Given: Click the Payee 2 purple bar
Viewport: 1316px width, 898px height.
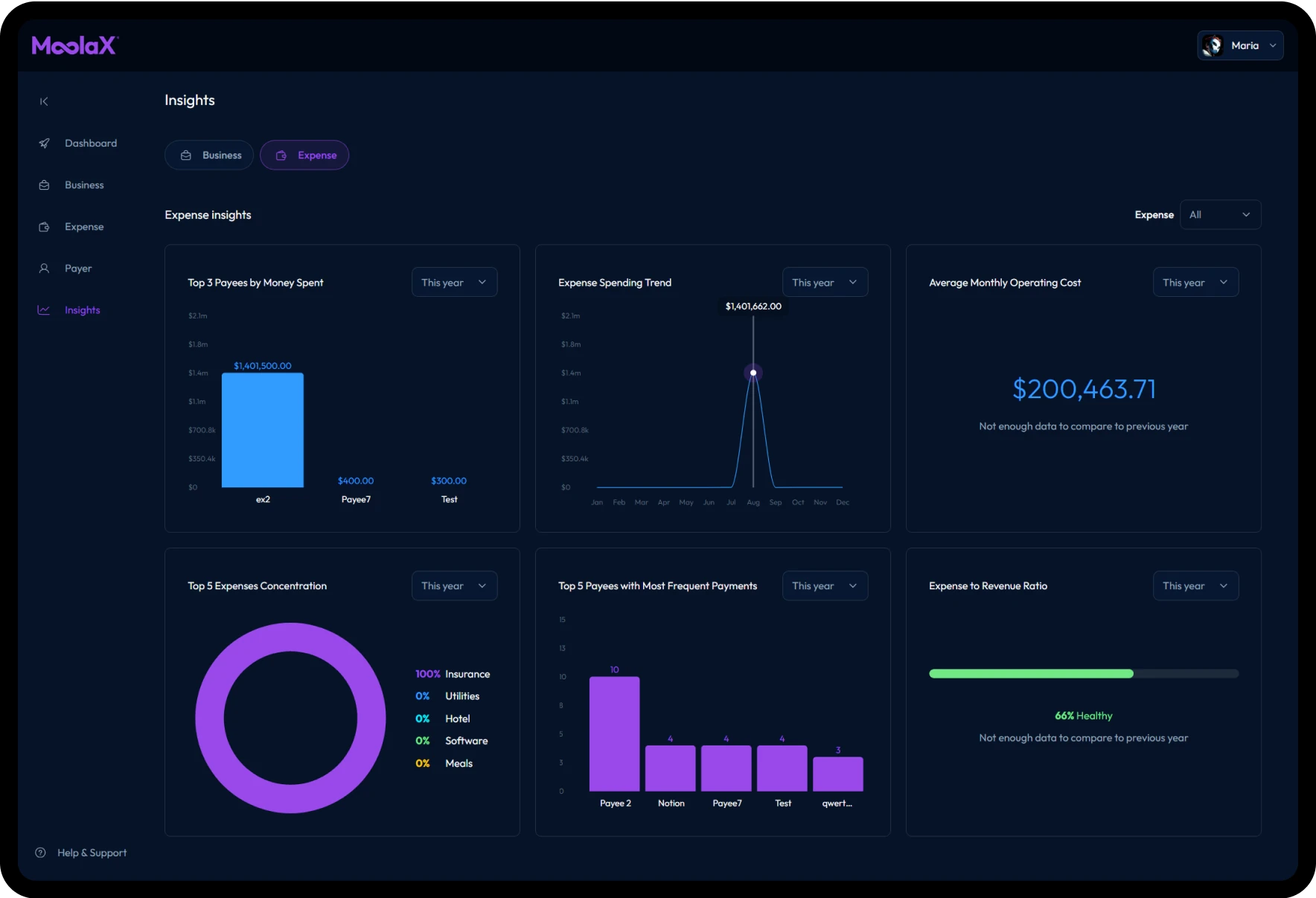Looking at the screenshot, I should click(614, 734).
